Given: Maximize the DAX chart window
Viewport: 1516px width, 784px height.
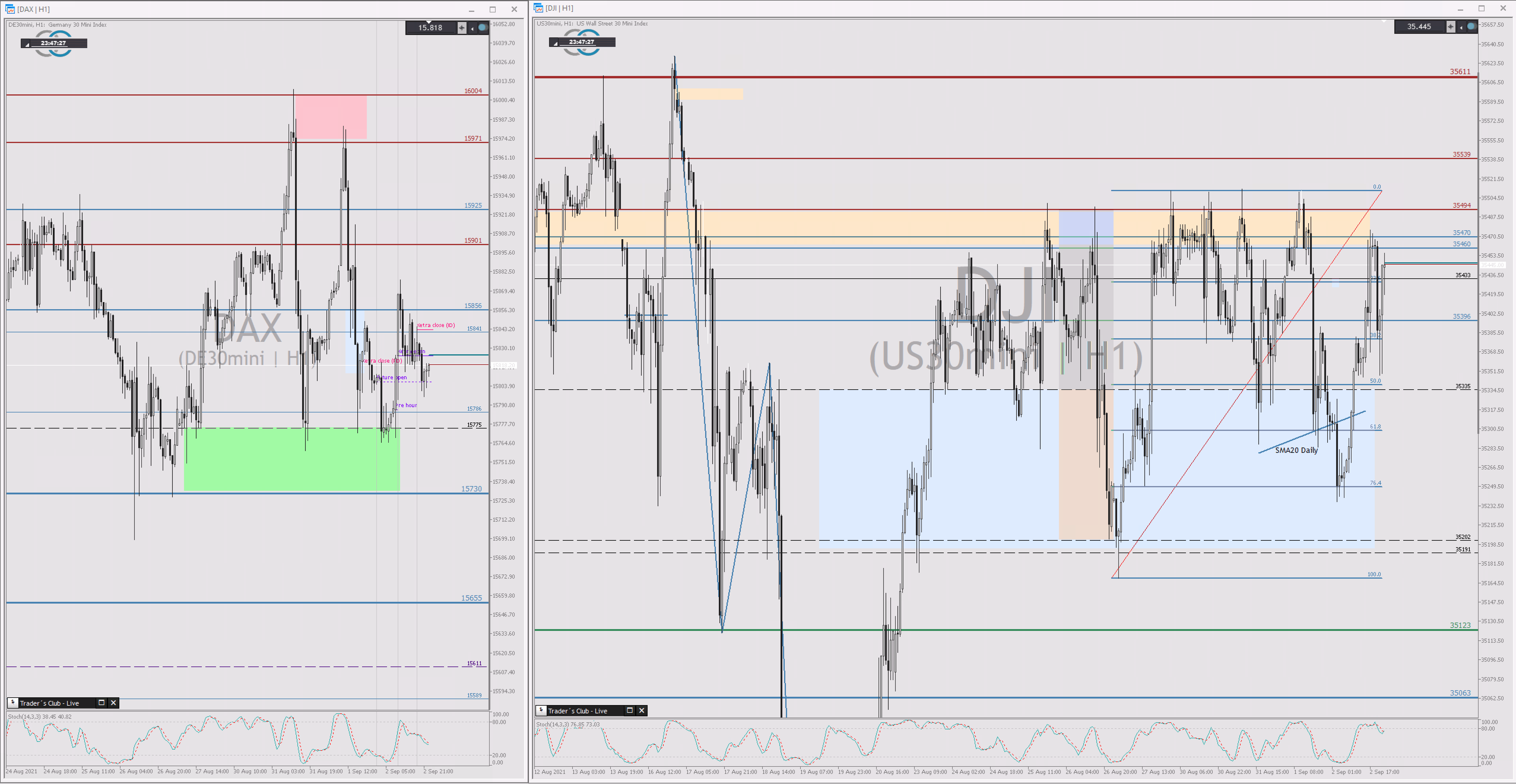Looking at the screenshot, I should pos(493,9).
